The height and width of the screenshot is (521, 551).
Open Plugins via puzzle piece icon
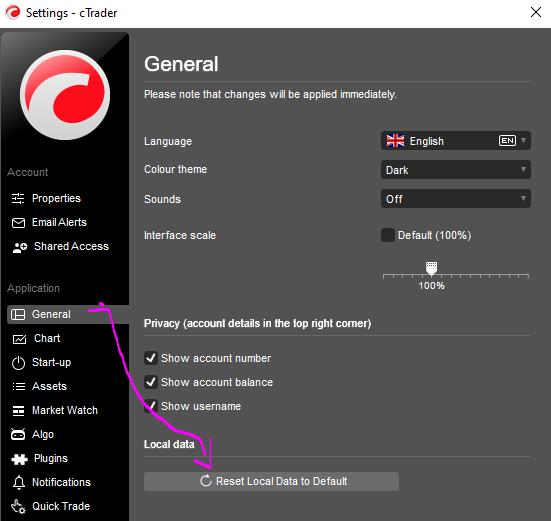coord(19,459)
